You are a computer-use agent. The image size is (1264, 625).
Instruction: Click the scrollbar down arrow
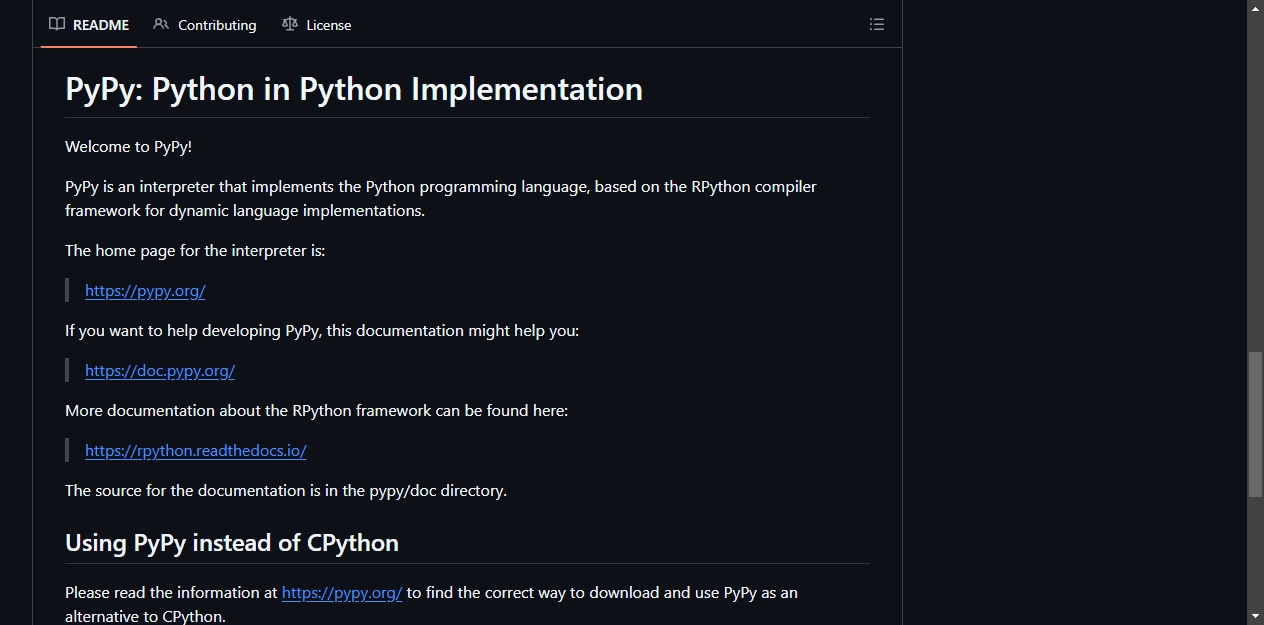click(x=1255, y=617)
